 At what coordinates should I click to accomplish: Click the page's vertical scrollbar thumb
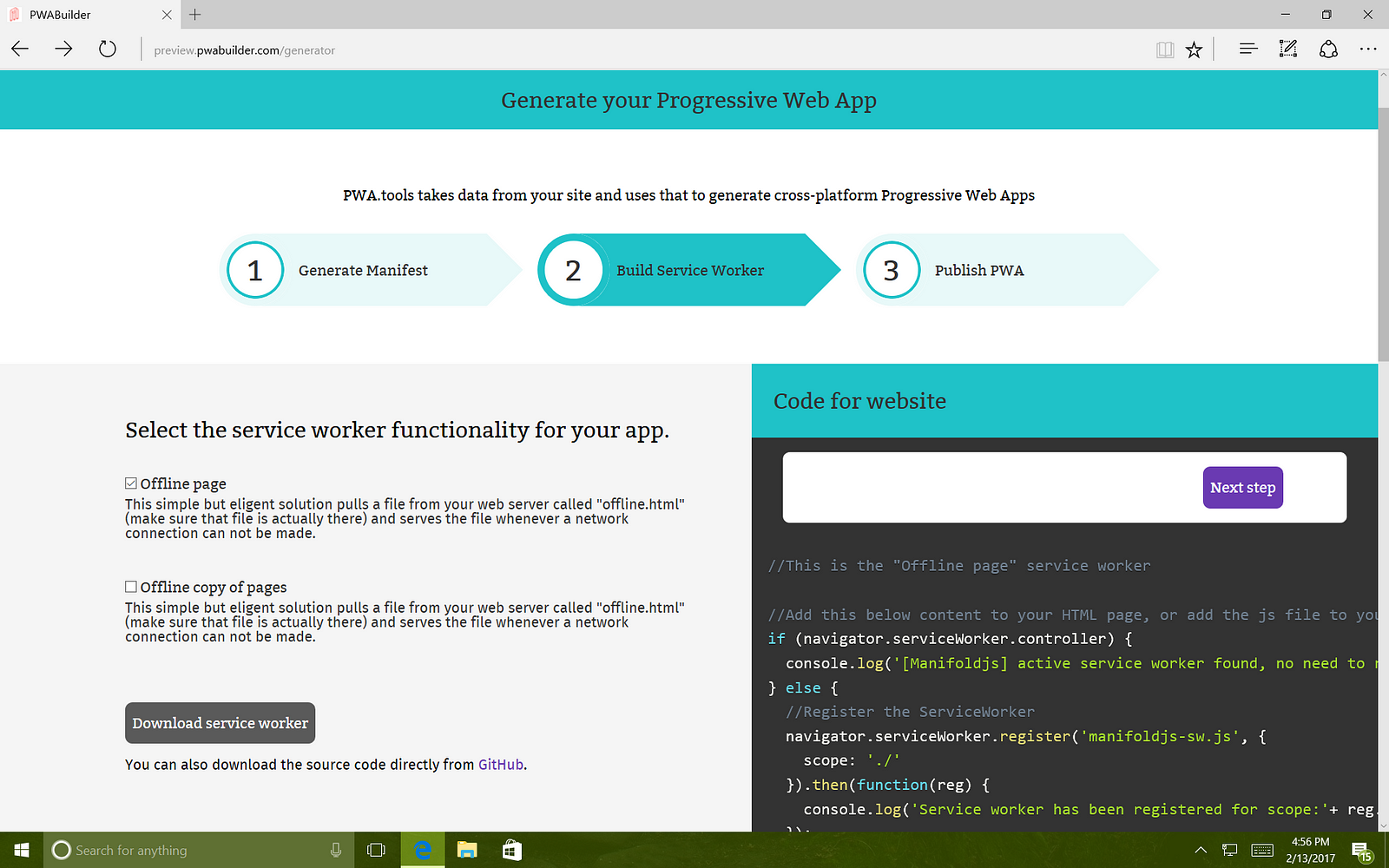tap(1383, 234)
